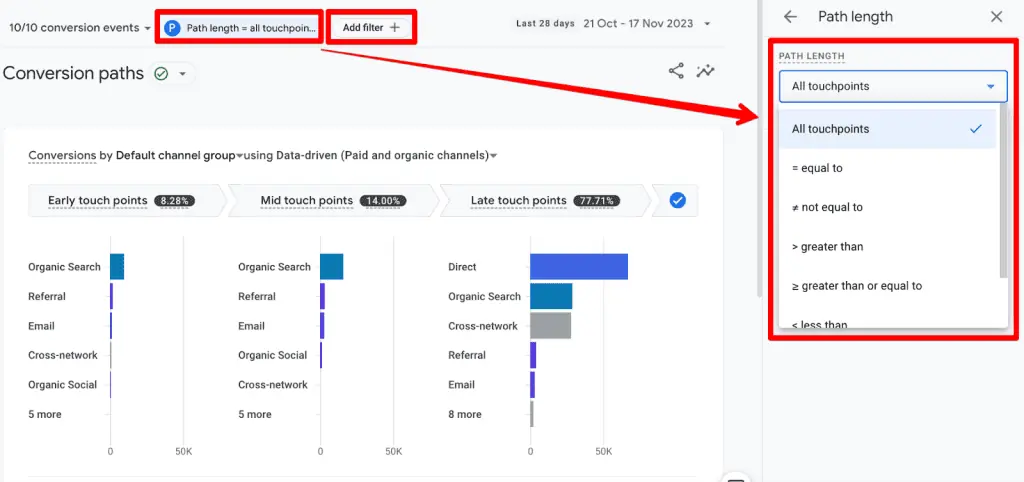1024x482 pixels.
Task: Click the plus icon on Add filter
Action: tap(395, 27)
